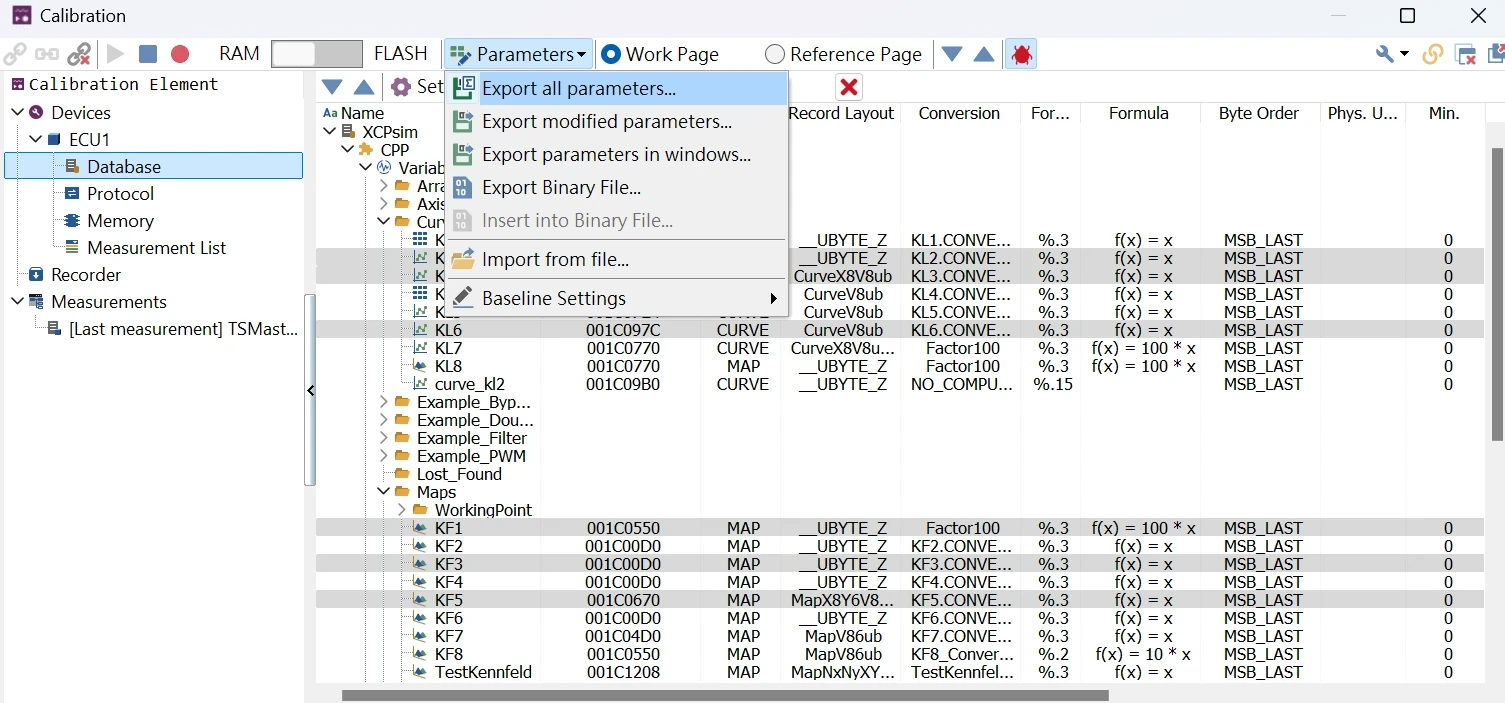This screenshot has width=1505, height=703.
Task: Click the blue down arrow in top toolbar
Action: pos(952,54)
